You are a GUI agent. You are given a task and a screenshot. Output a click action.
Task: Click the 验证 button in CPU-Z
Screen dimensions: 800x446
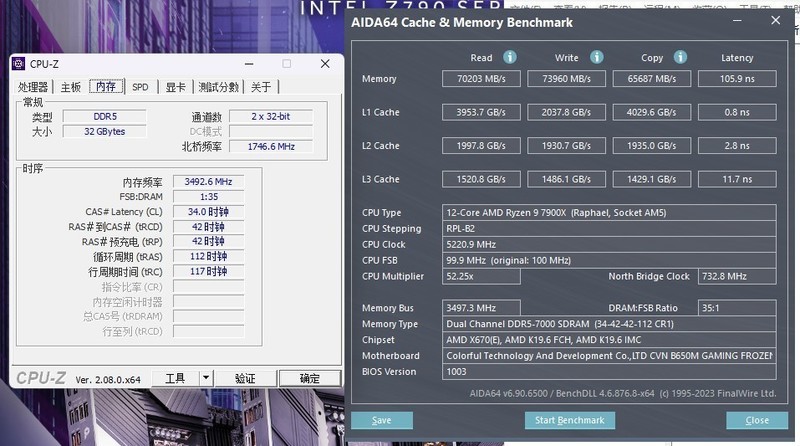pos(245,378)
